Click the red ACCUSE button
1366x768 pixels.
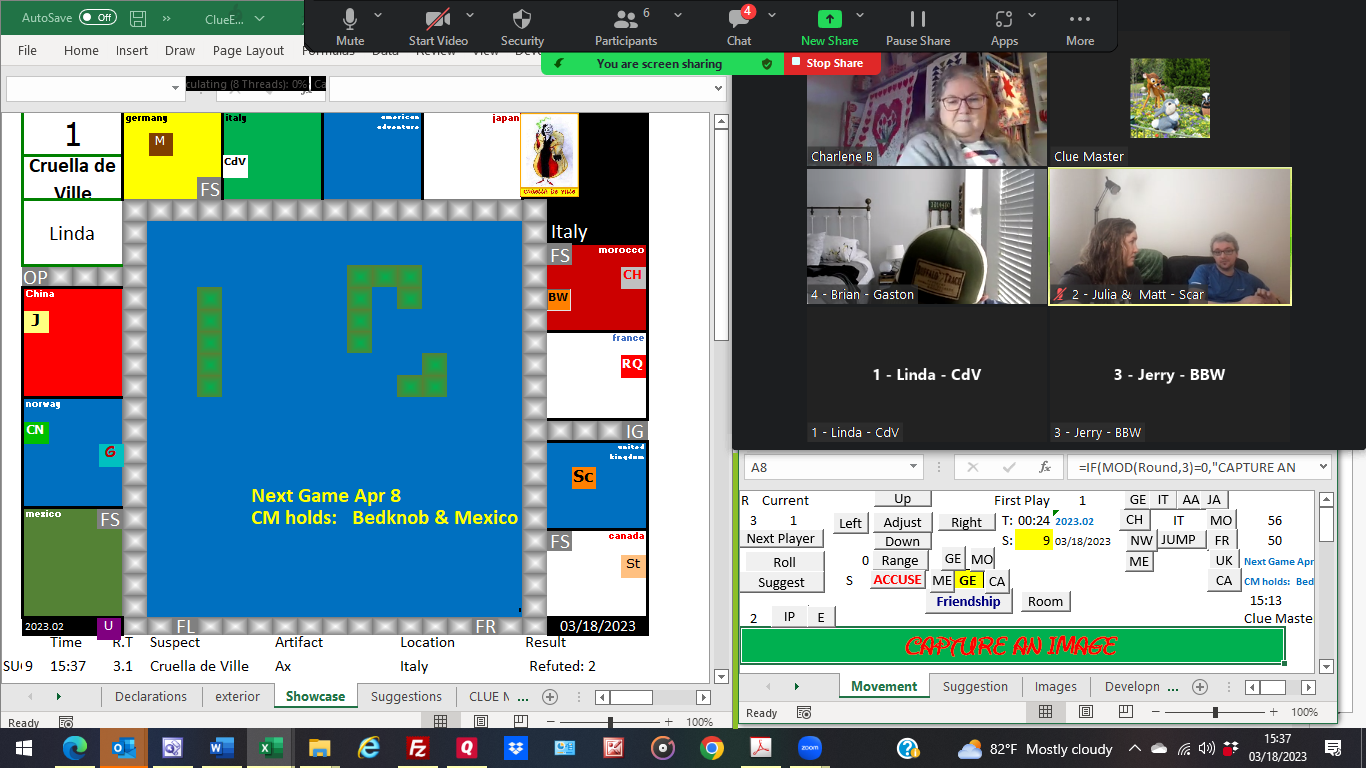(897, 580)
